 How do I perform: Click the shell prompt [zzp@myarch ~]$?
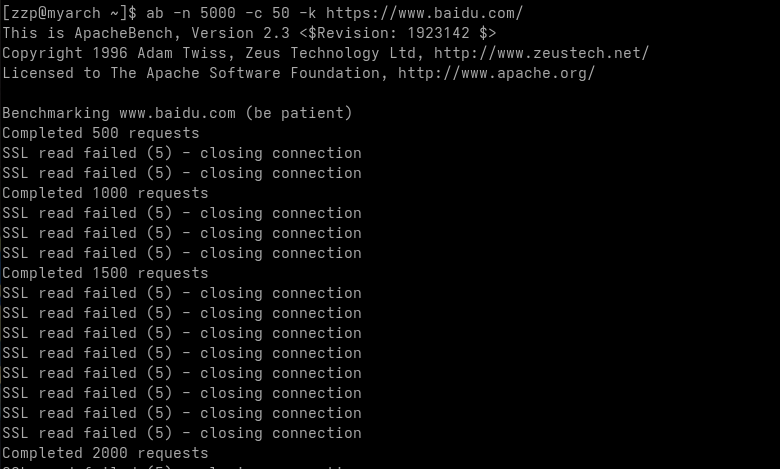click(69, 13)
